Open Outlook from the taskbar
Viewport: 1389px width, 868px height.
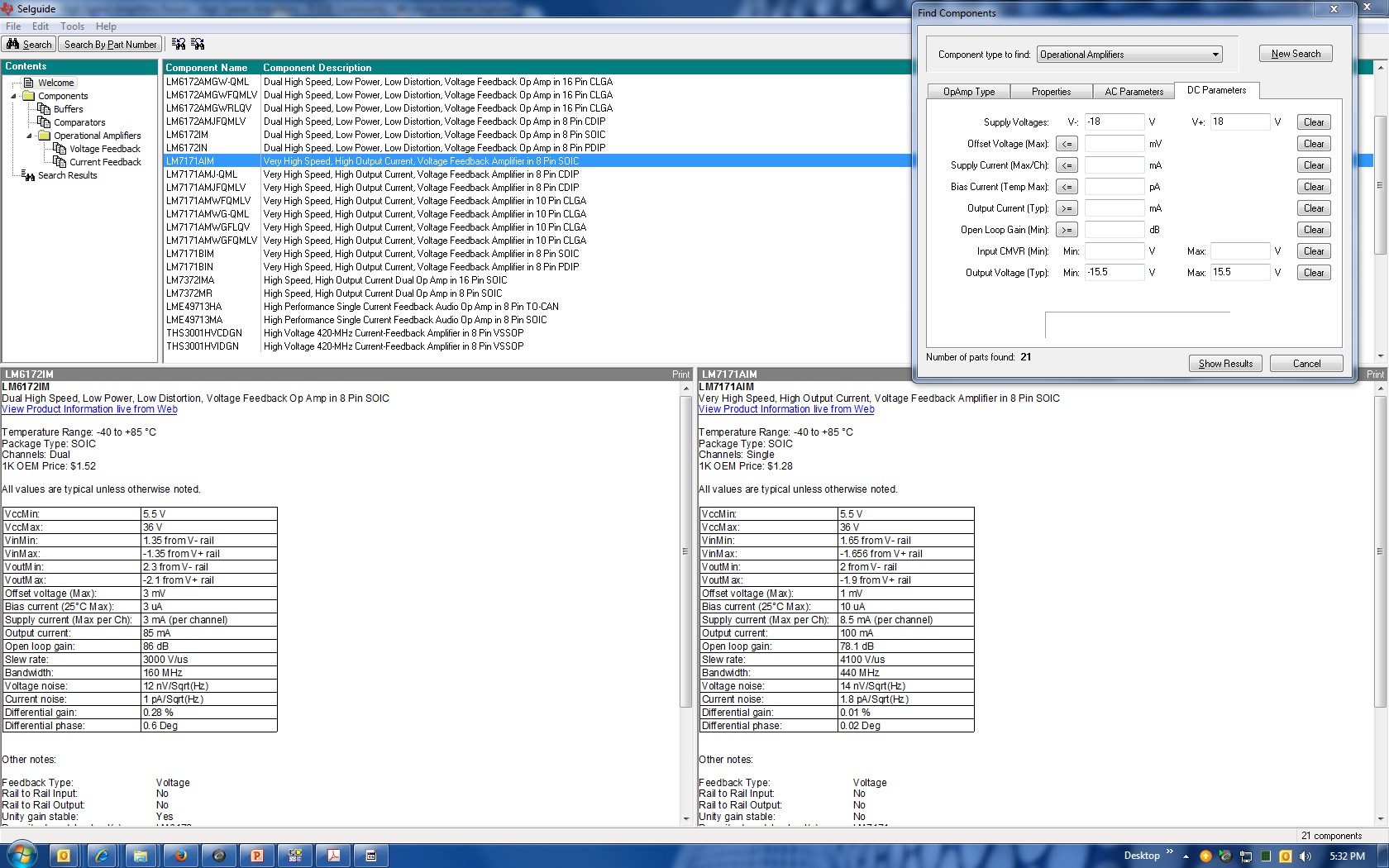[63, 856]
